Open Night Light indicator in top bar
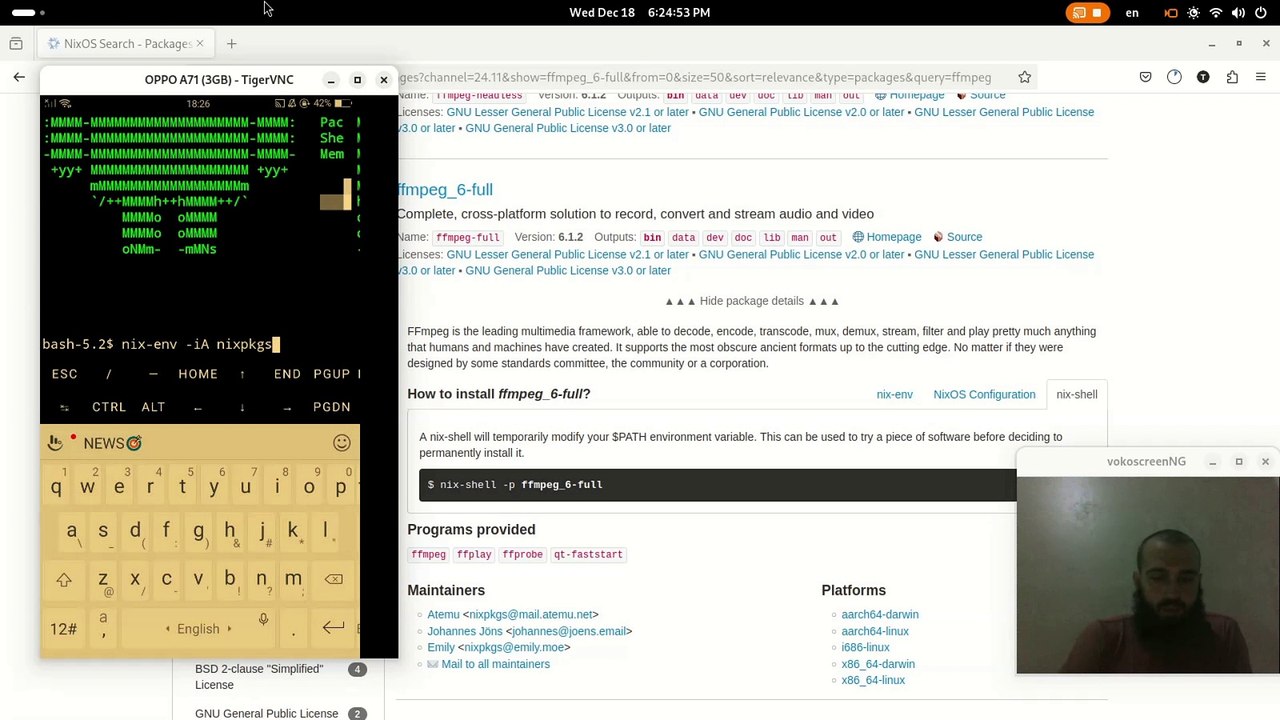The image size is (1280, 720). tap(1194, 13)
